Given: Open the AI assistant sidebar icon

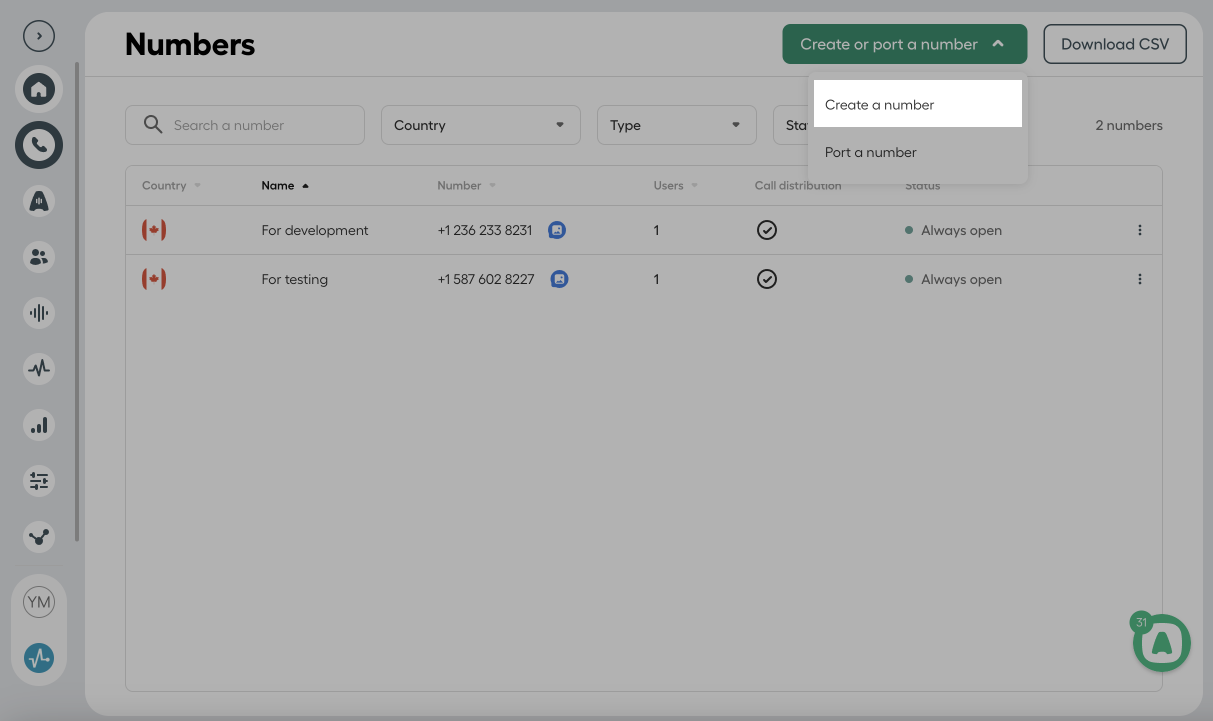Looking at the screenshot, I should 39,201.
